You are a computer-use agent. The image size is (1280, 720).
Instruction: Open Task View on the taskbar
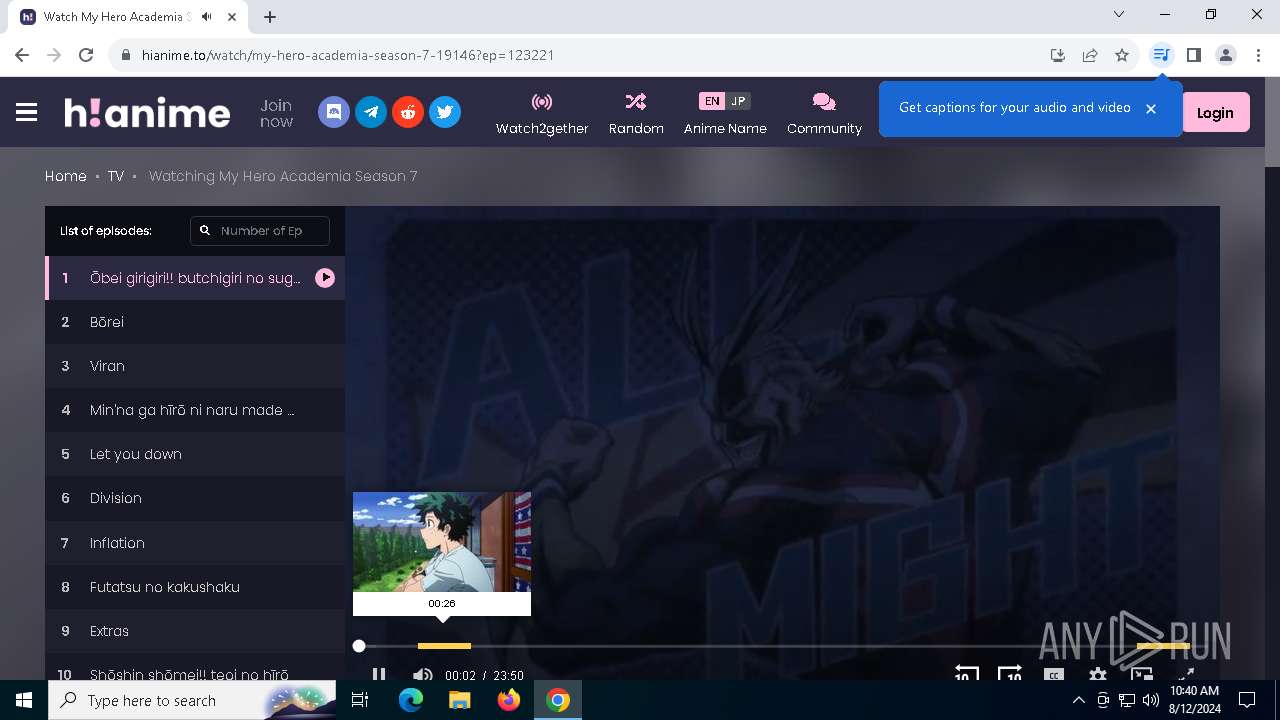360,700
